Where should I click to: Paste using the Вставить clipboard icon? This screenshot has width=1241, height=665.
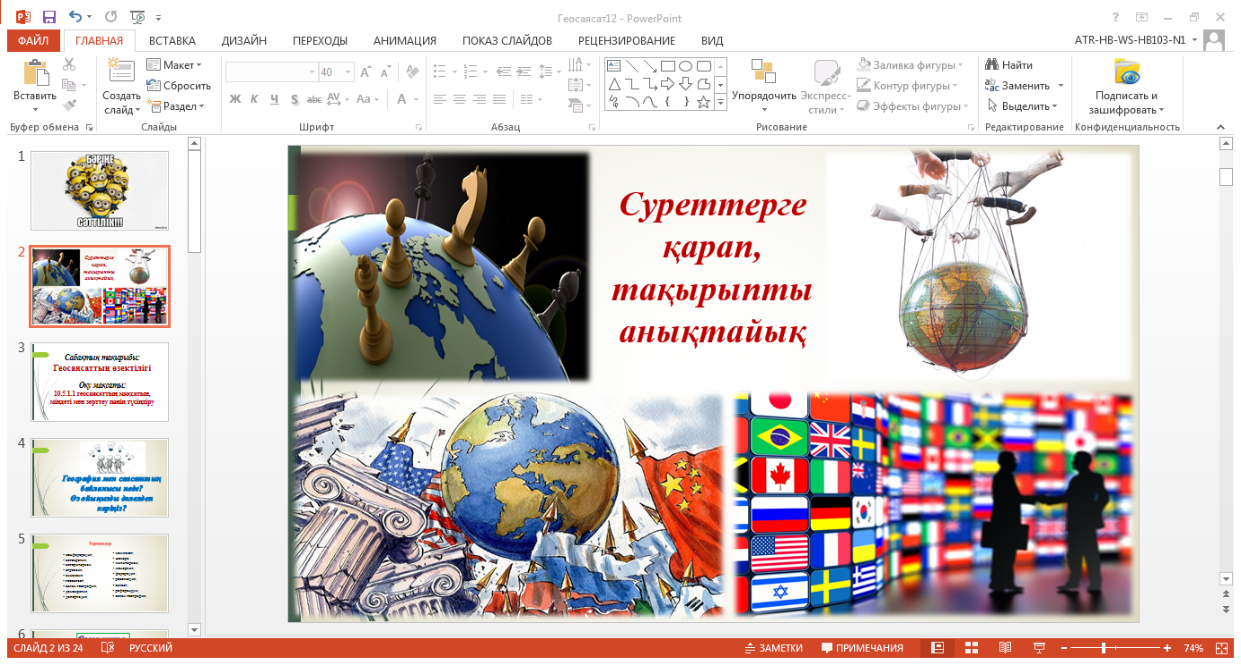[35, 73]
